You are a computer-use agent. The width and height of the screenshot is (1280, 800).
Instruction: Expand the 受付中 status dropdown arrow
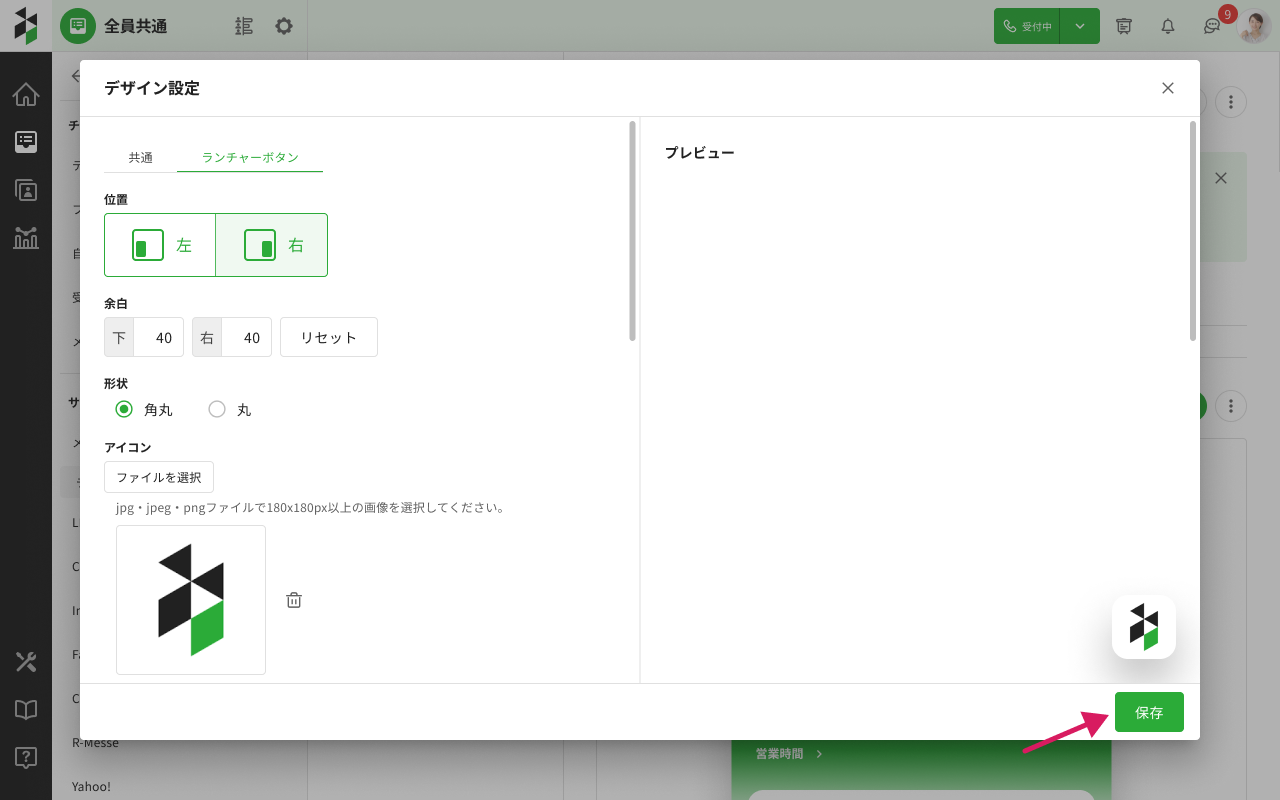pos(1080,26)
